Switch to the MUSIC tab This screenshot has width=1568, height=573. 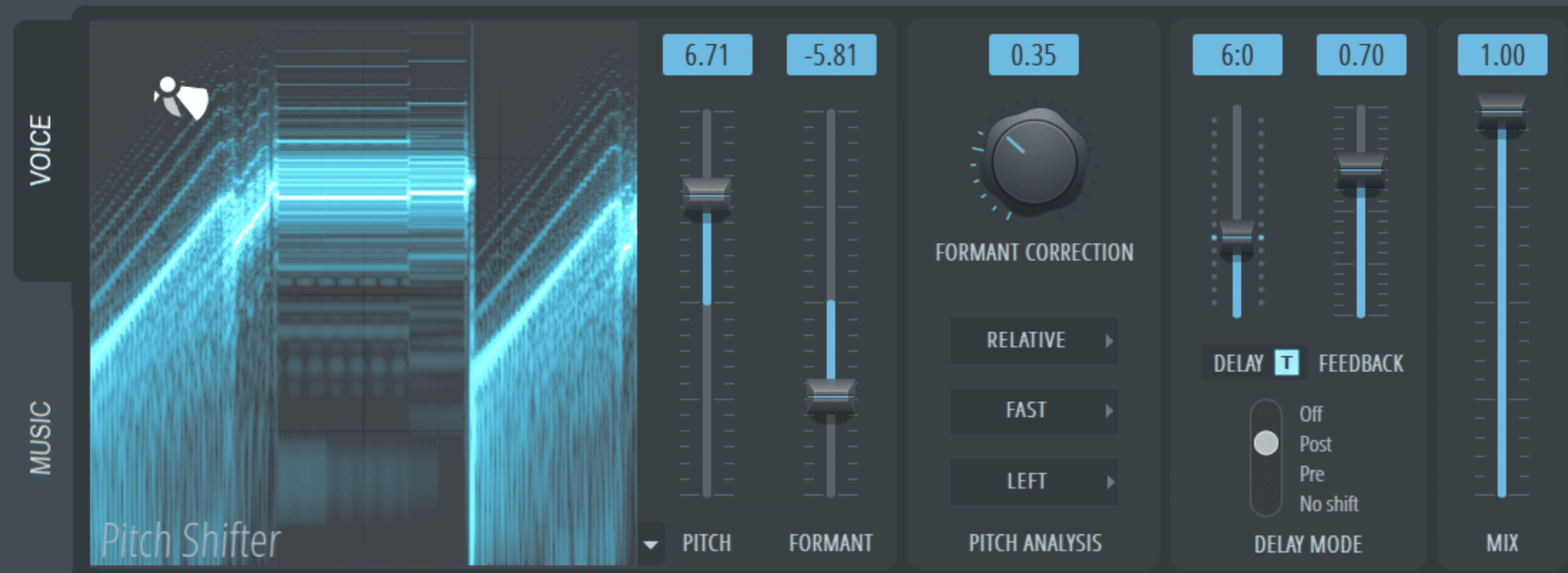41,438
